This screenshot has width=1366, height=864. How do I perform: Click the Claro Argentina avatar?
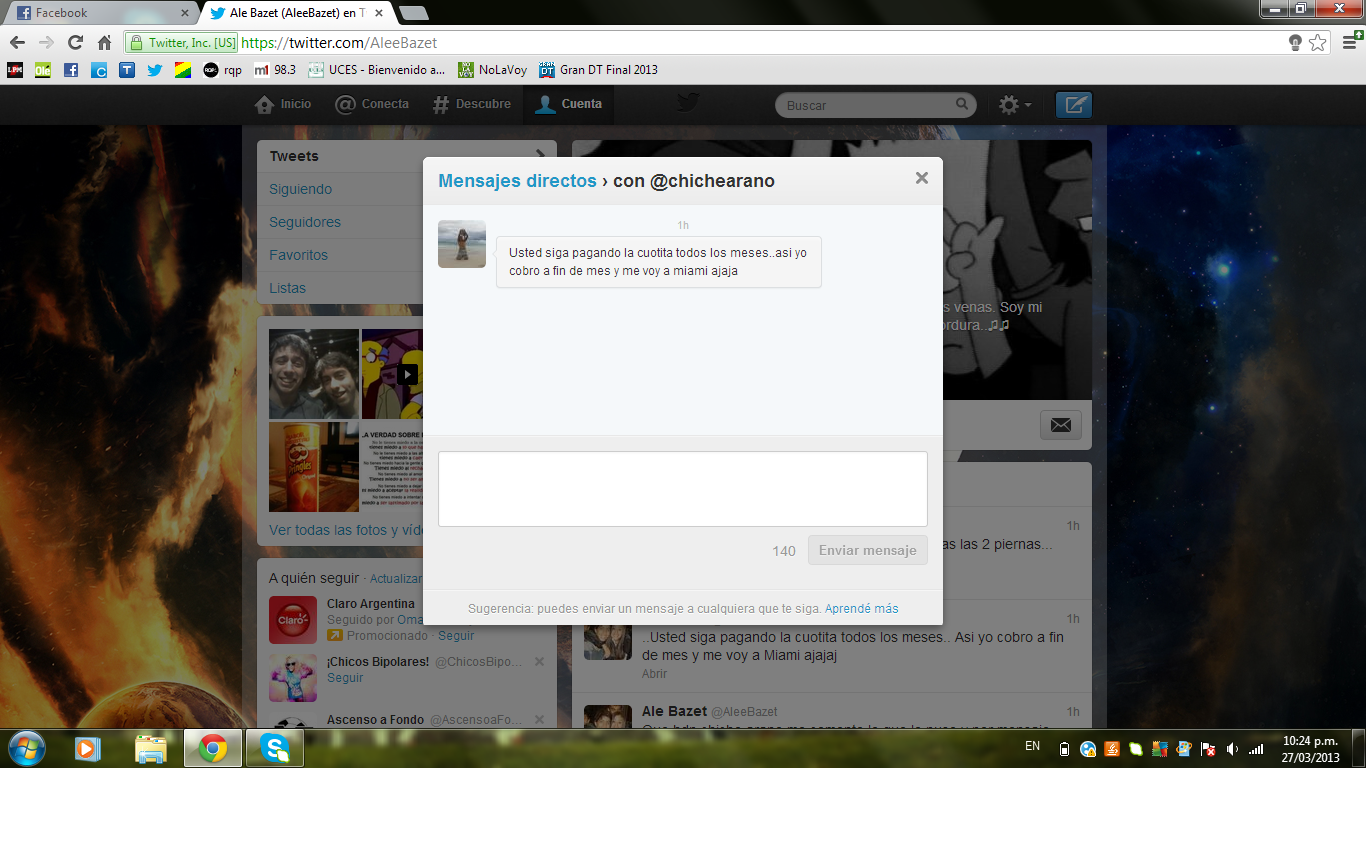[293, 620]
